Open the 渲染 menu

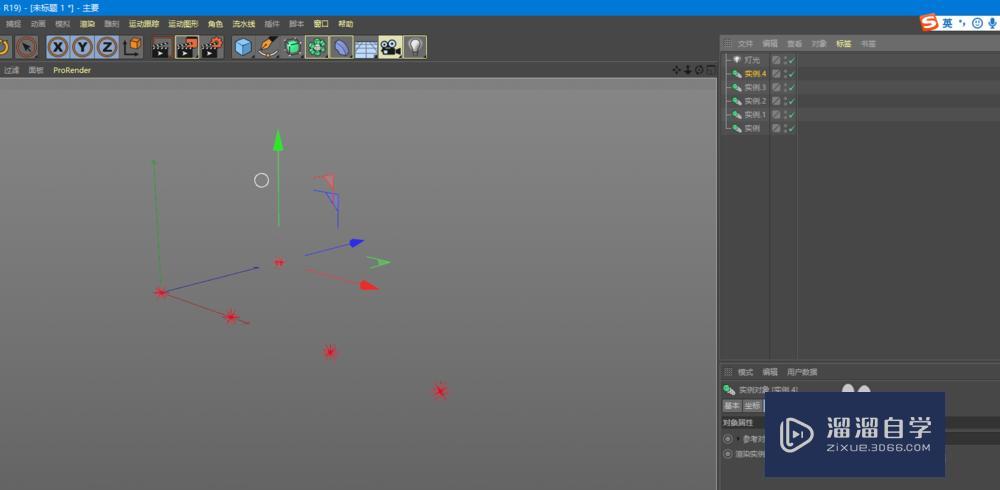coord(87,24)
